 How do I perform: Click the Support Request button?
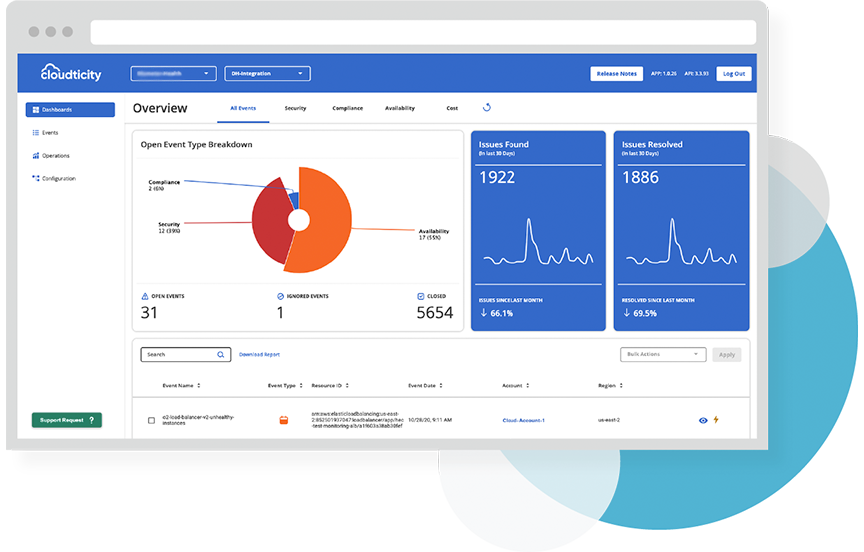[67, 420]
